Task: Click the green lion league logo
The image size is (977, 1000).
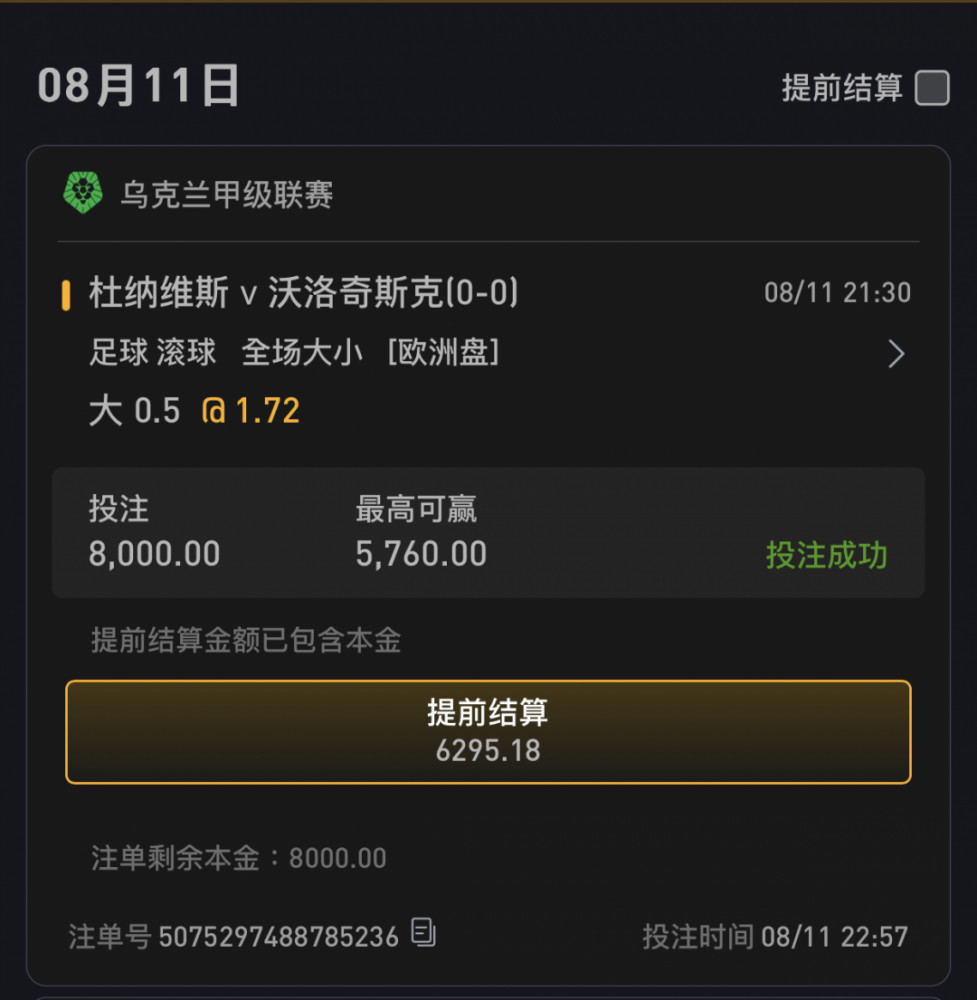Action: 83,192
